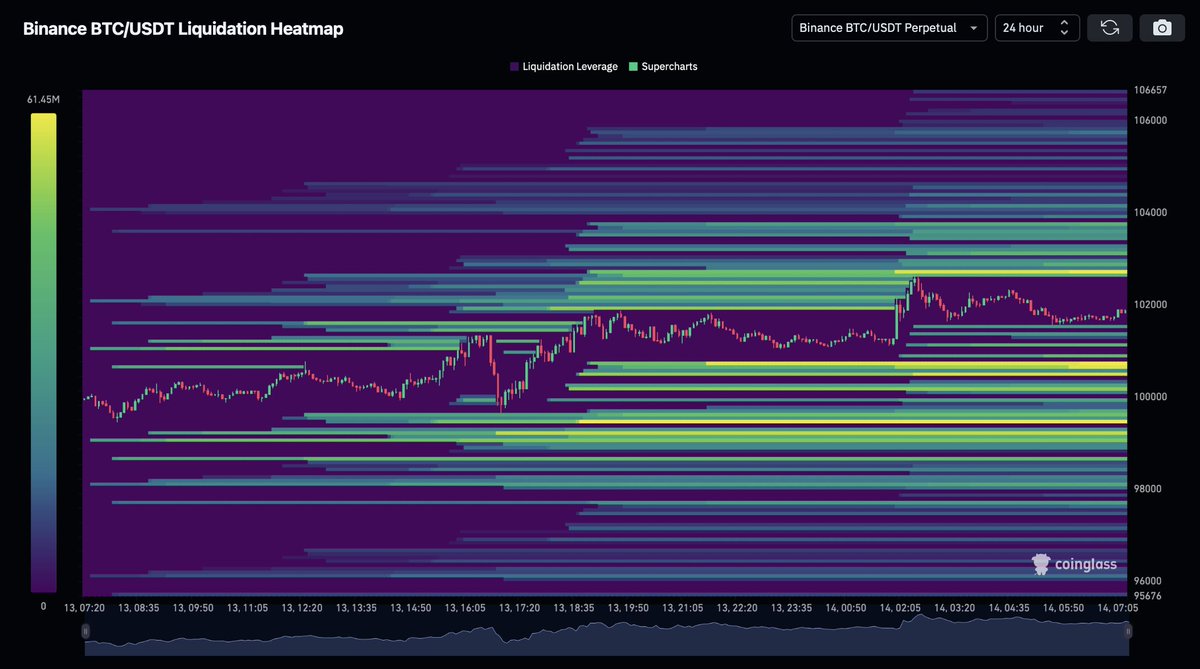Screen dimensions: 1200x669
Task: Toggle the Supercharts legend item
Action: click(x=663, y=67)
